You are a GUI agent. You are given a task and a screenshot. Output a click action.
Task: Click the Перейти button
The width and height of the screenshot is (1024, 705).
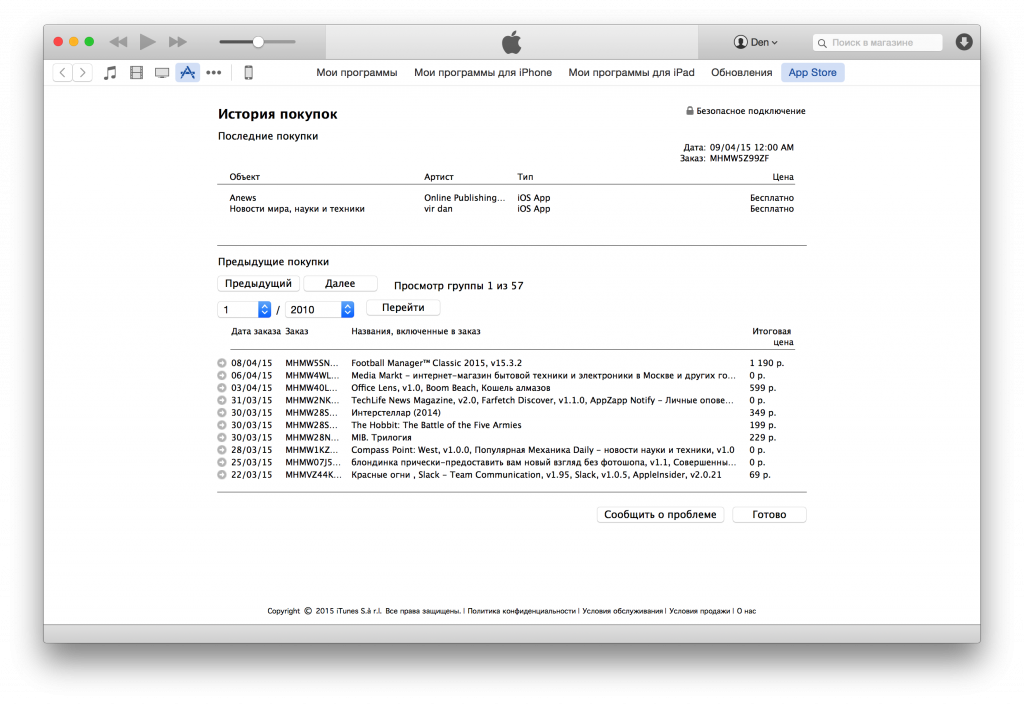click(x=403, y=307)
